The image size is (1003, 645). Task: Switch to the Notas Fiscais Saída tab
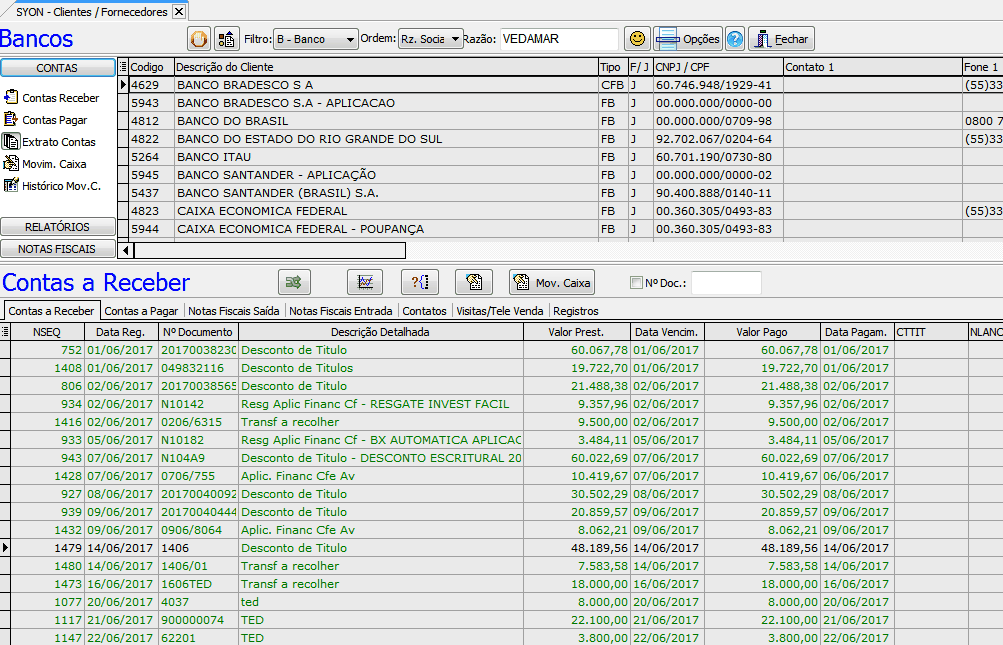click(x=234, y=311)
